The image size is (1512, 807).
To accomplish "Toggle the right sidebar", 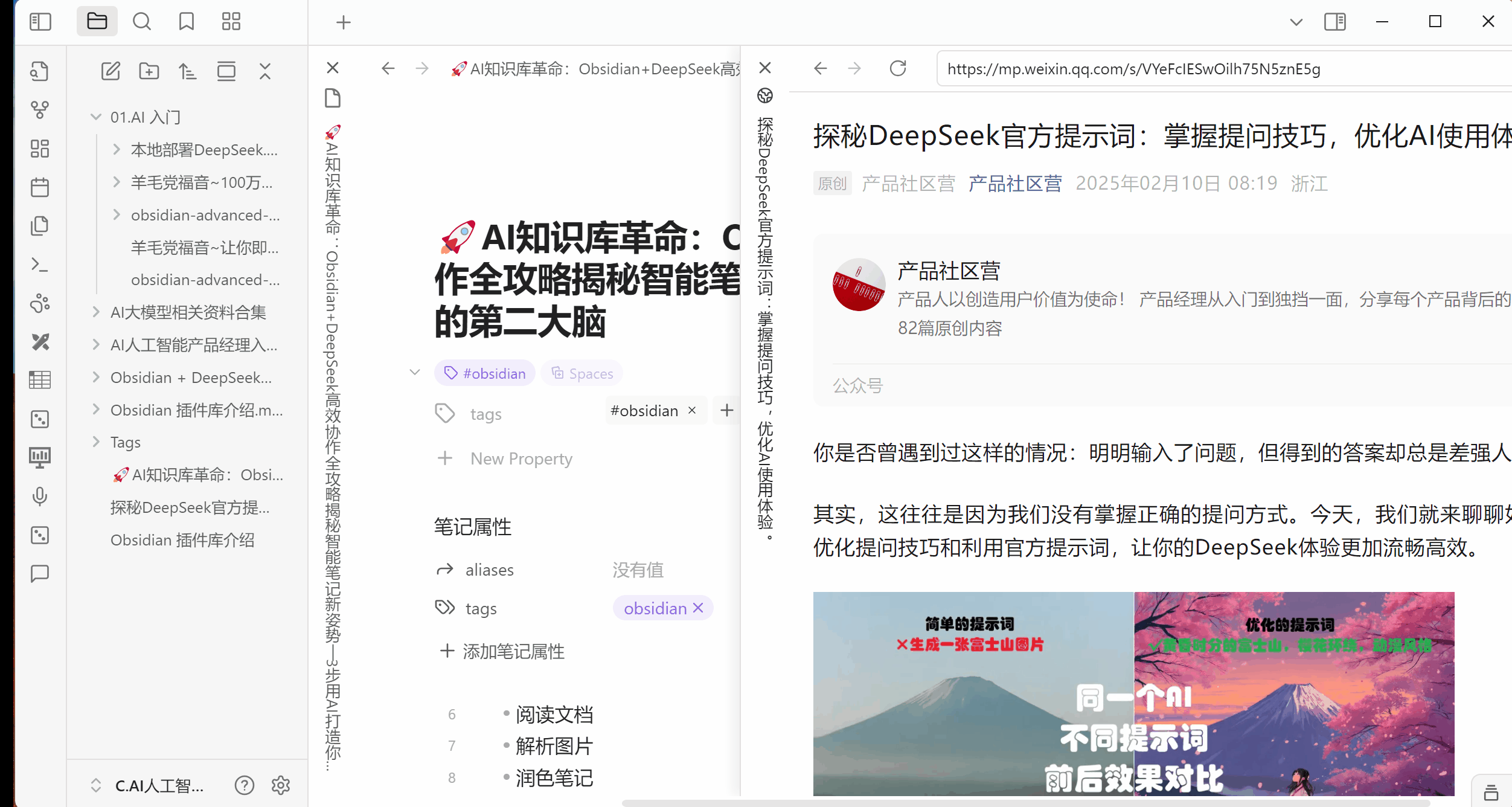I will coord(1335,22).
